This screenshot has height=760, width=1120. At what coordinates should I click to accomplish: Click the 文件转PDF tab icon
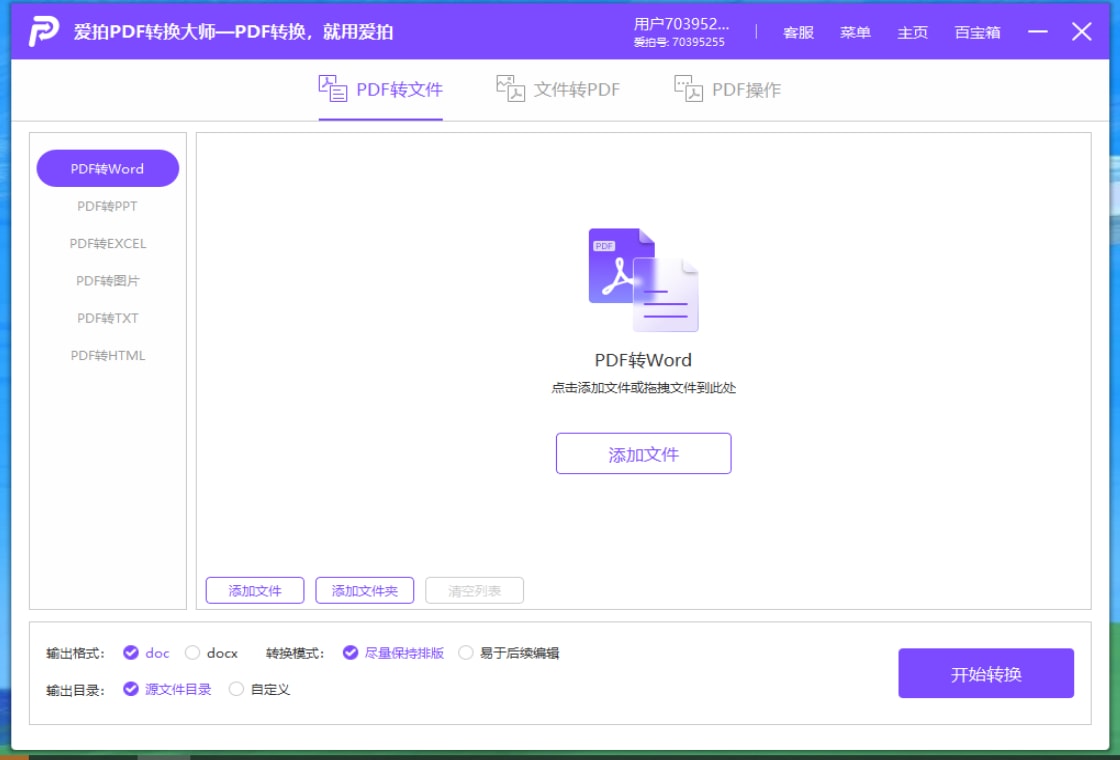coord(510,89)
